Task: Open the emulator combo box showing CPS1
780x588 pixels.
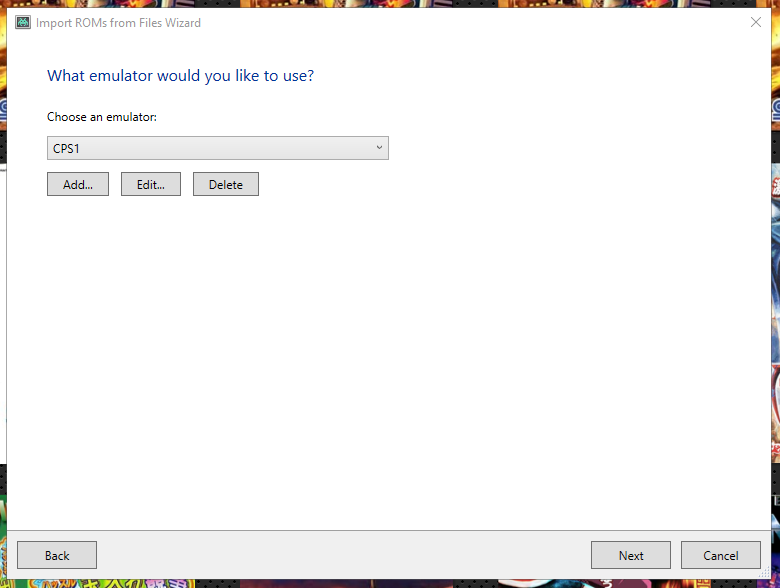Action: click(218, 148)
